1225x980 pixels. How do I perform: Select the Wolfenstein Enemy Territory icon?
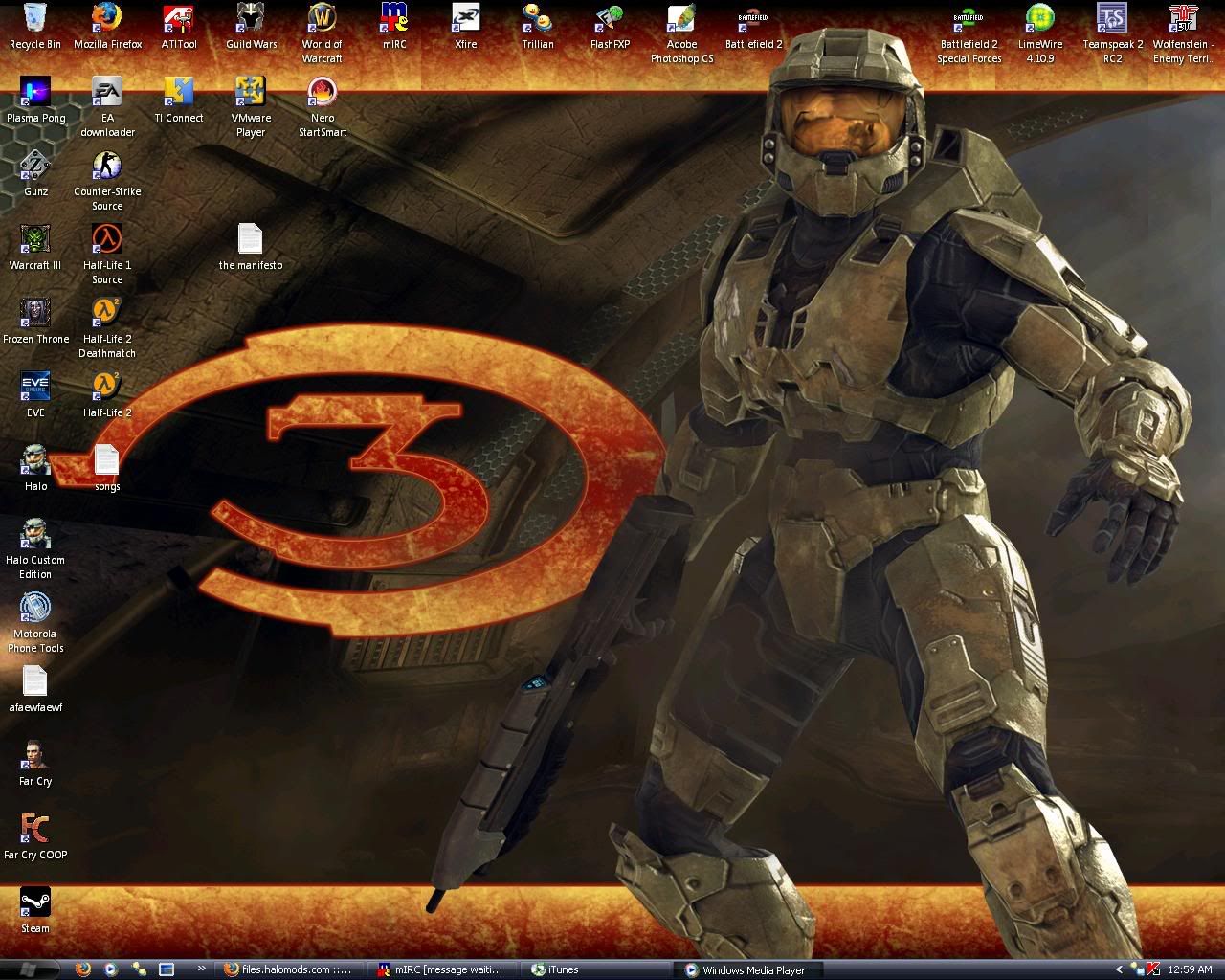pyautogui.click(x=1184, y=33)
